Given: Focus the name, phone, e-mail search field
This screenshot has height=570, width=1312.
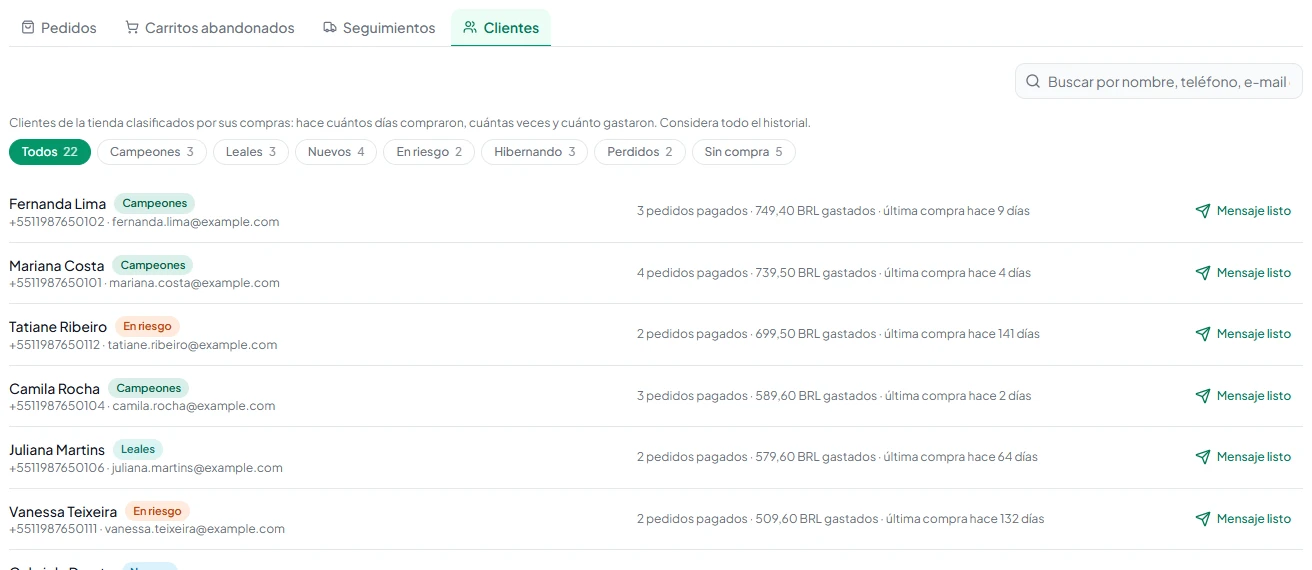Looking at the screenshot, I should point(1159,82).
